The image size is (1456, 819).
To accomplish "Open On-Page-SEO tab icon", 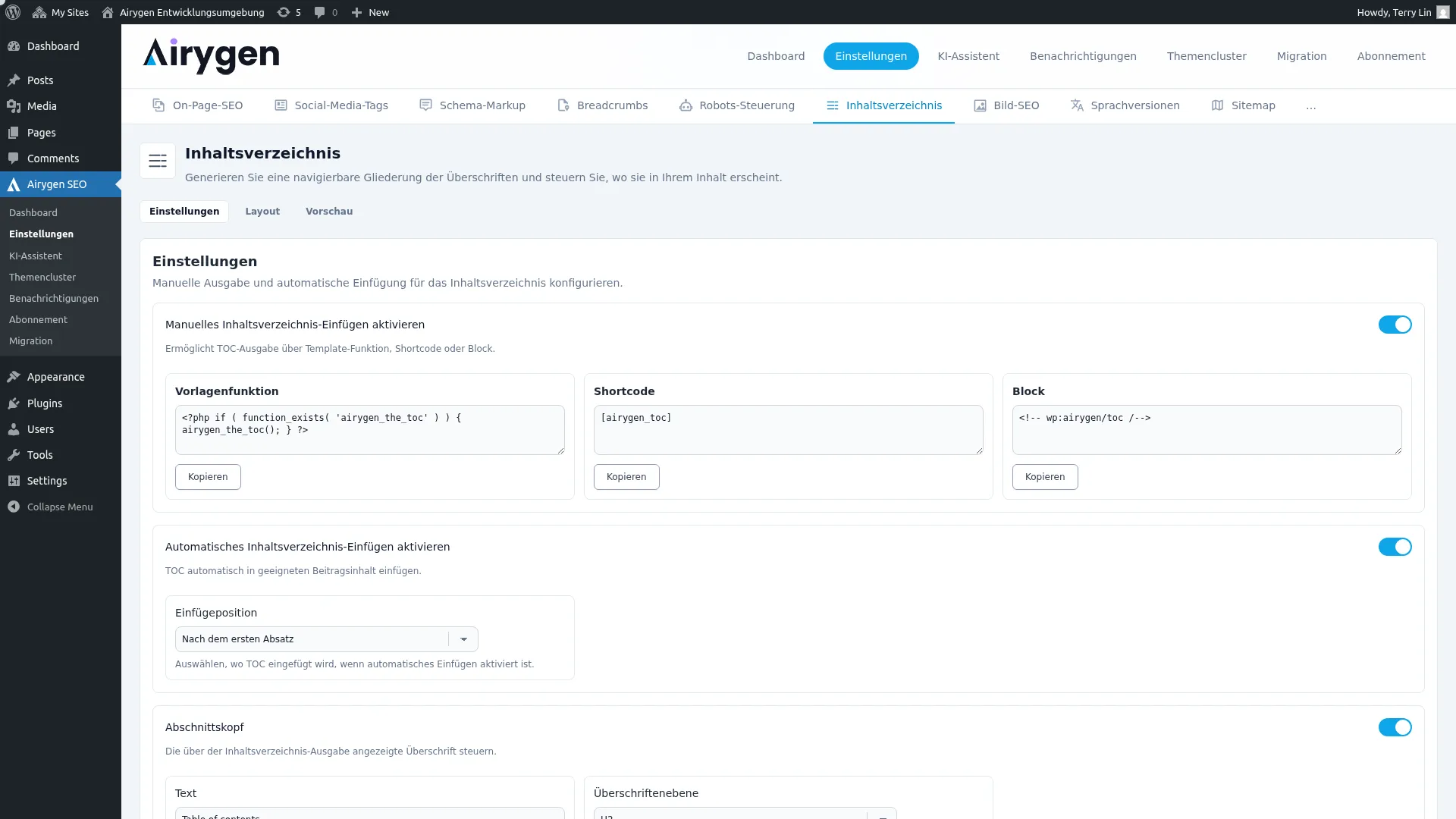I will (x=158, y=105).
